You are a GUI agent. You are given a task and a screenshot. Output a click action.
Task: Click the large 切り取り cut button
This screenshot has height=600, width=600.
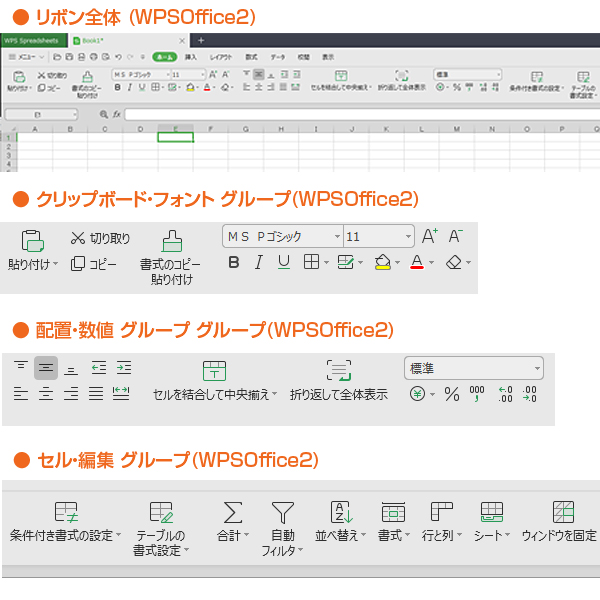click(x=100, y=238)
